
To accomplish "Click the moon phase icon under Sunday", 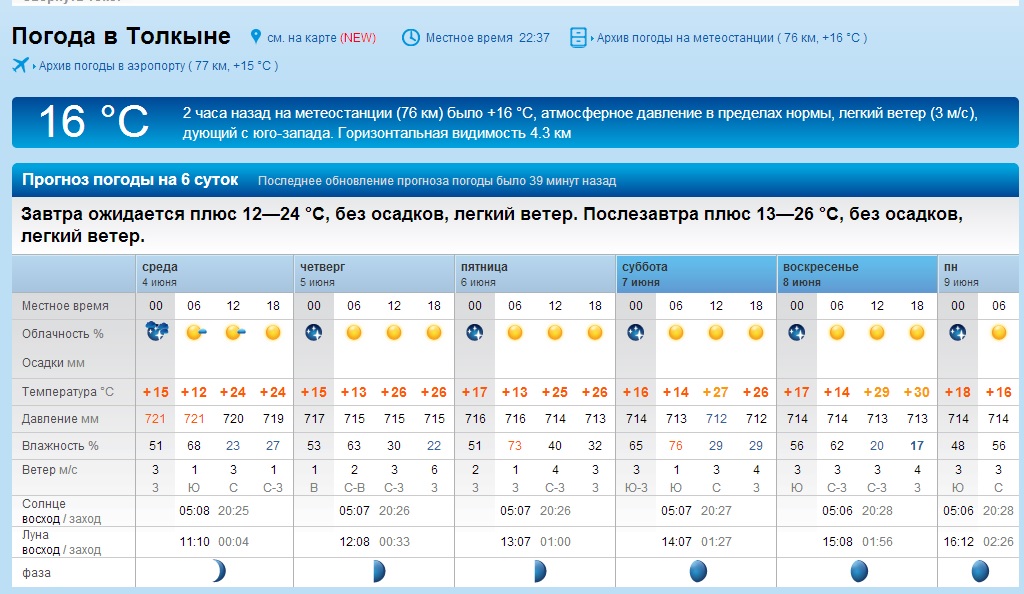I will click(859, 571).
